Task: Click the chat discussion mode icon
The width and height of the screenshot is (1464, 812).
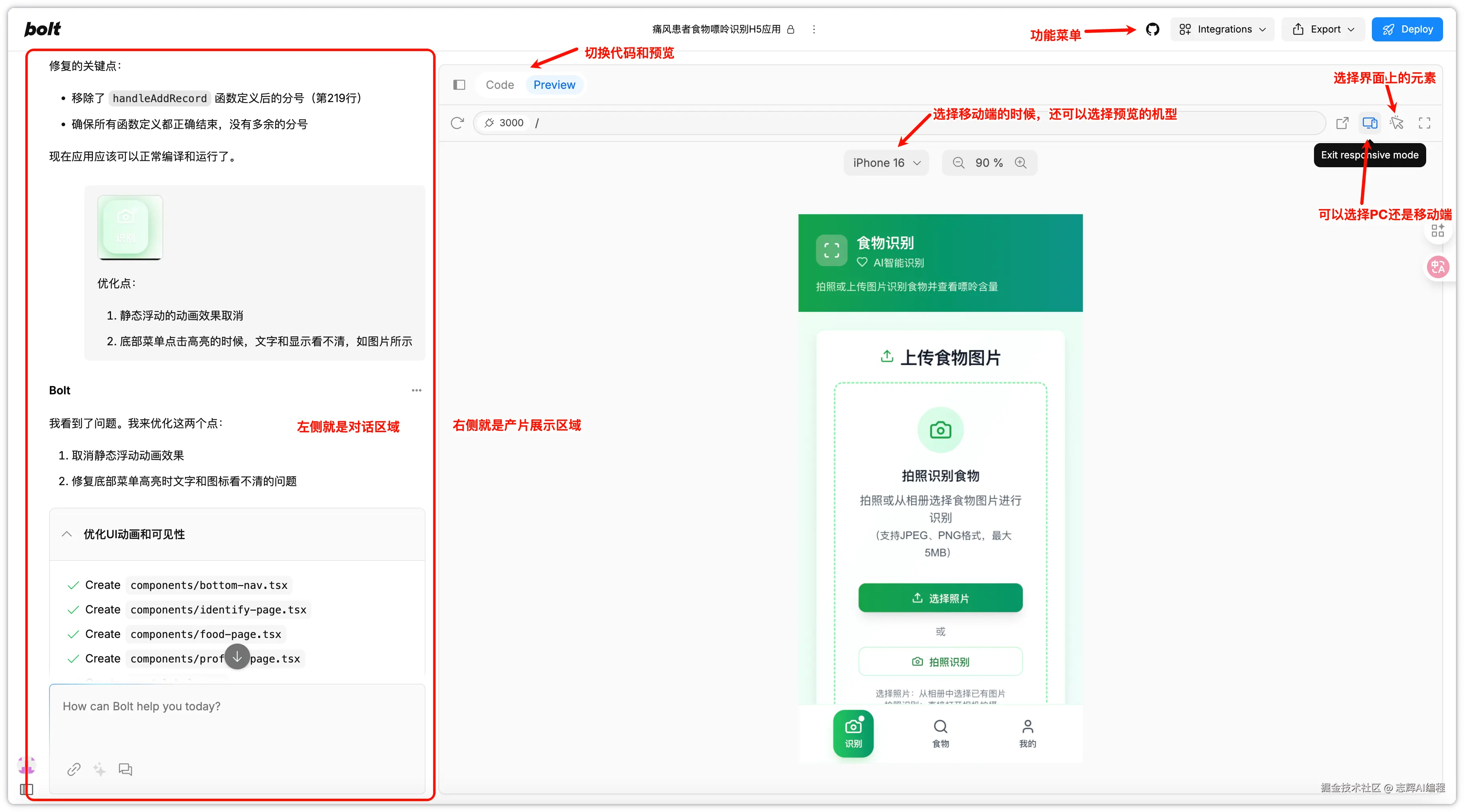Action: [125, 769]
